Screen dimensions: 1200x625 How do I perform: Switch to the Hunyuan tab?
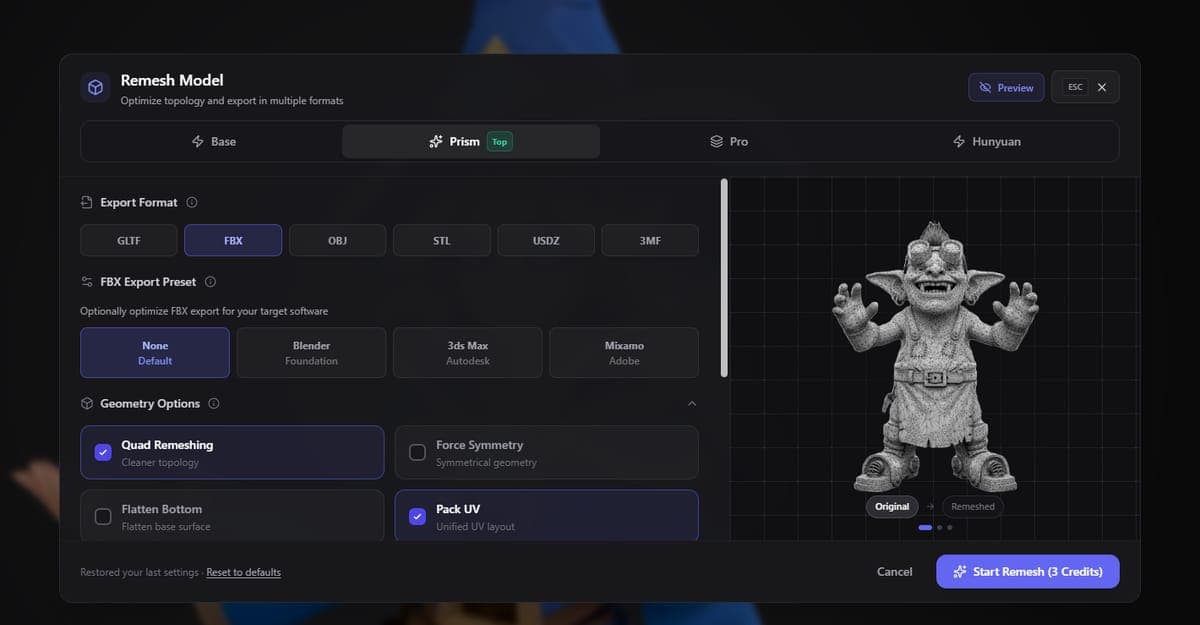pyautogui.click(x=987, y=142)
